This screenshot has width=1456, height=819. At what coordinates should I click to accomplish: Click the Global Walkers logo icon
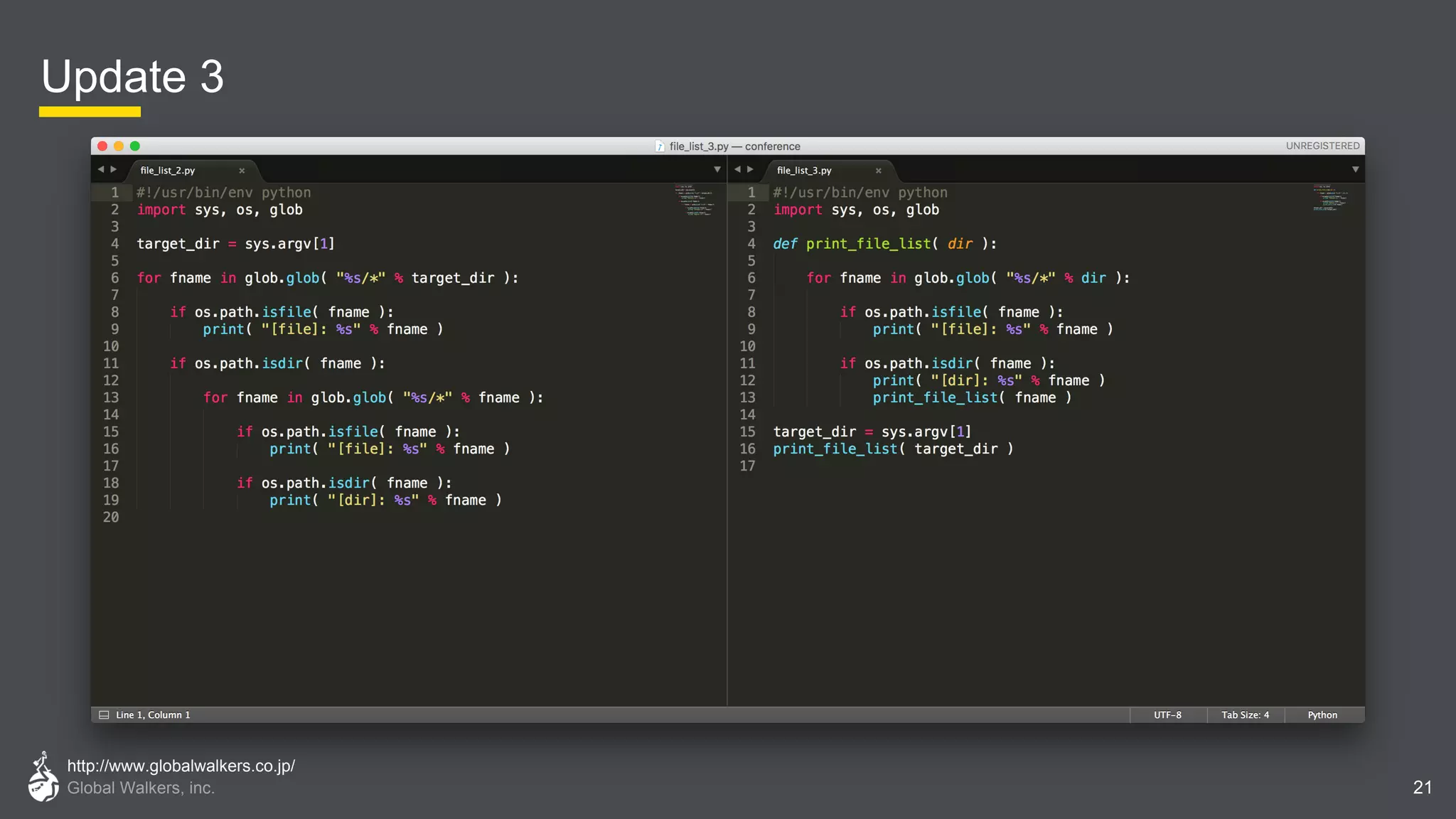43,776
